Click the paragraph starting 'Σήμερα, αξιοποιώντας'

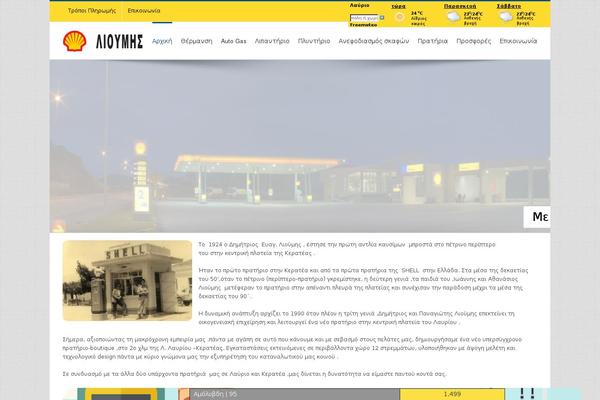pyautogui.click(x=292, y=348)
